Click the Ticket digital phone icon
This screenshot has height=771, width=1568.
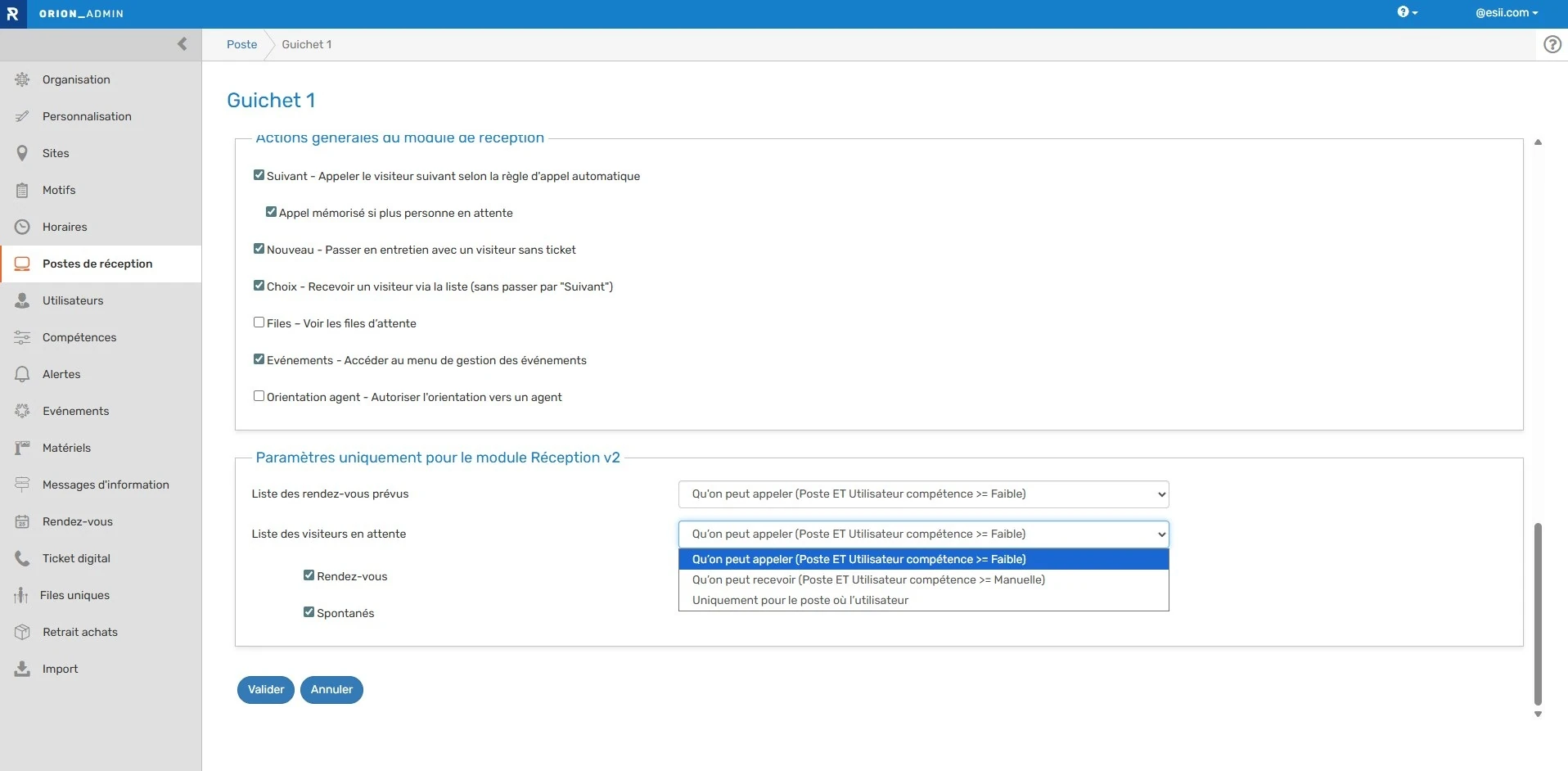coord(22,558)
